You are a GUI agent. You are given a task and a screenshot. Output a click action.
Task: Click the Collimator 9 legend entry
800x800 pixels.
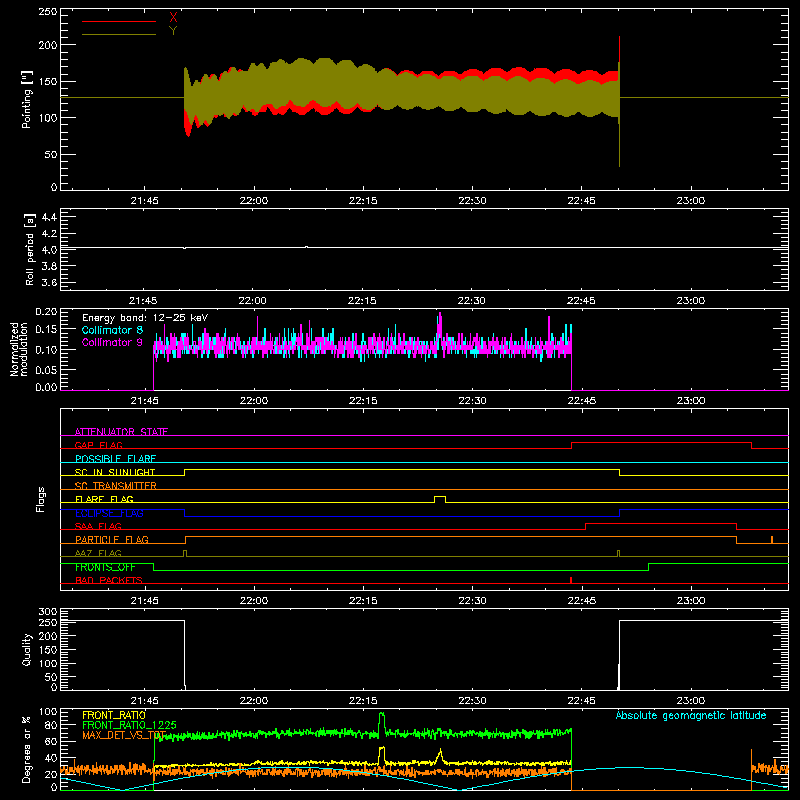click(112, 342)
